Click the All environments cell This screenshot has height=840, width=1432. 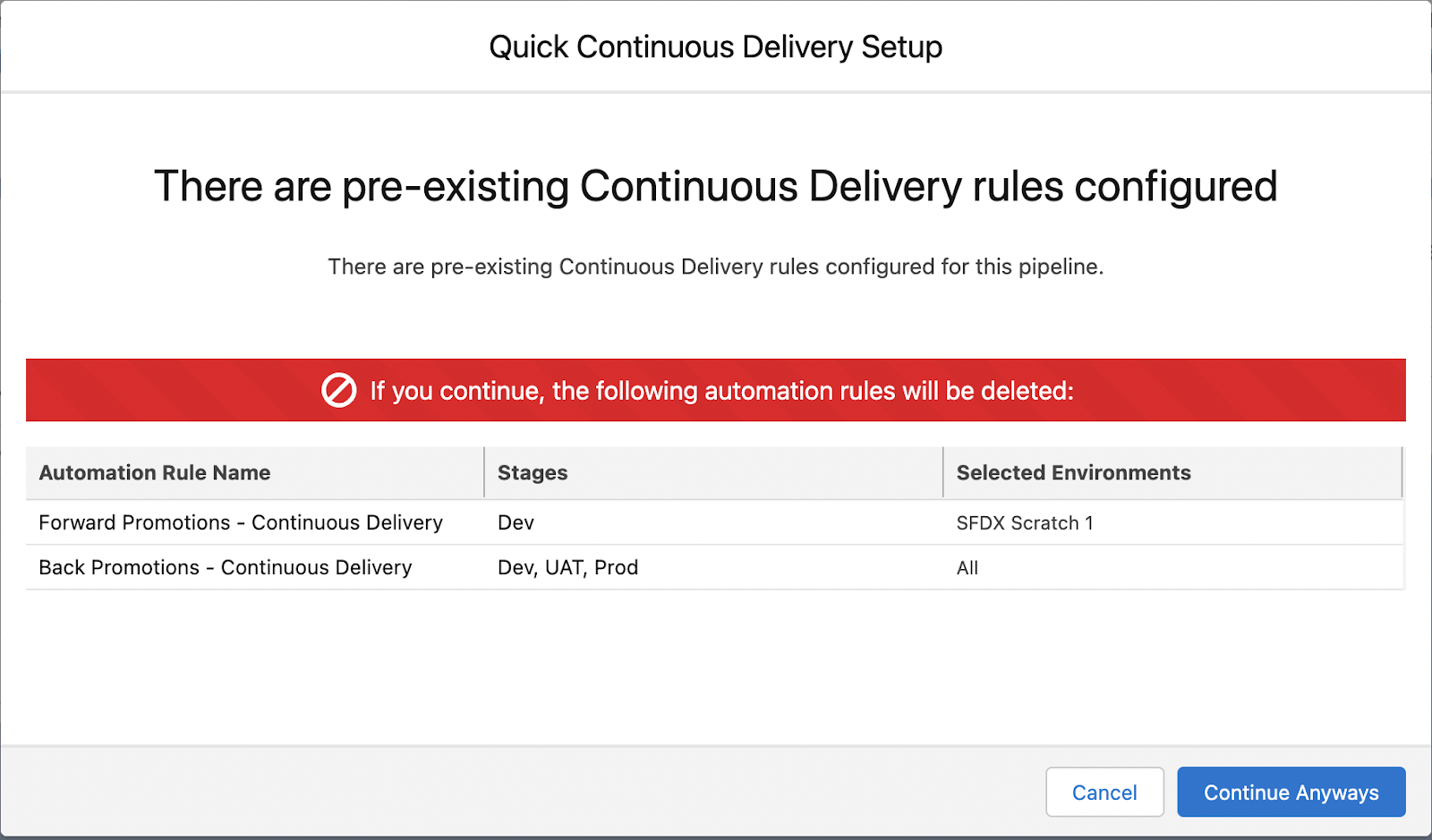(x=967, y=567)
